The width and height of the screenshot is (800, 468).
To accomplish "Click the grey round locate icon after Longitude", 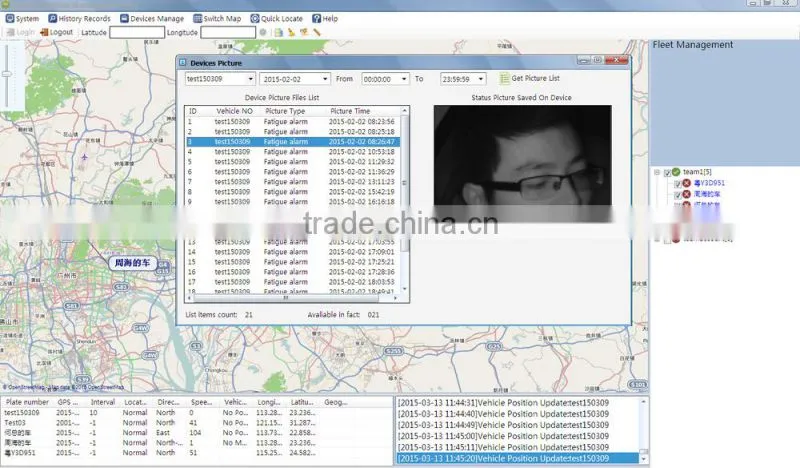I will click(263, 32).
